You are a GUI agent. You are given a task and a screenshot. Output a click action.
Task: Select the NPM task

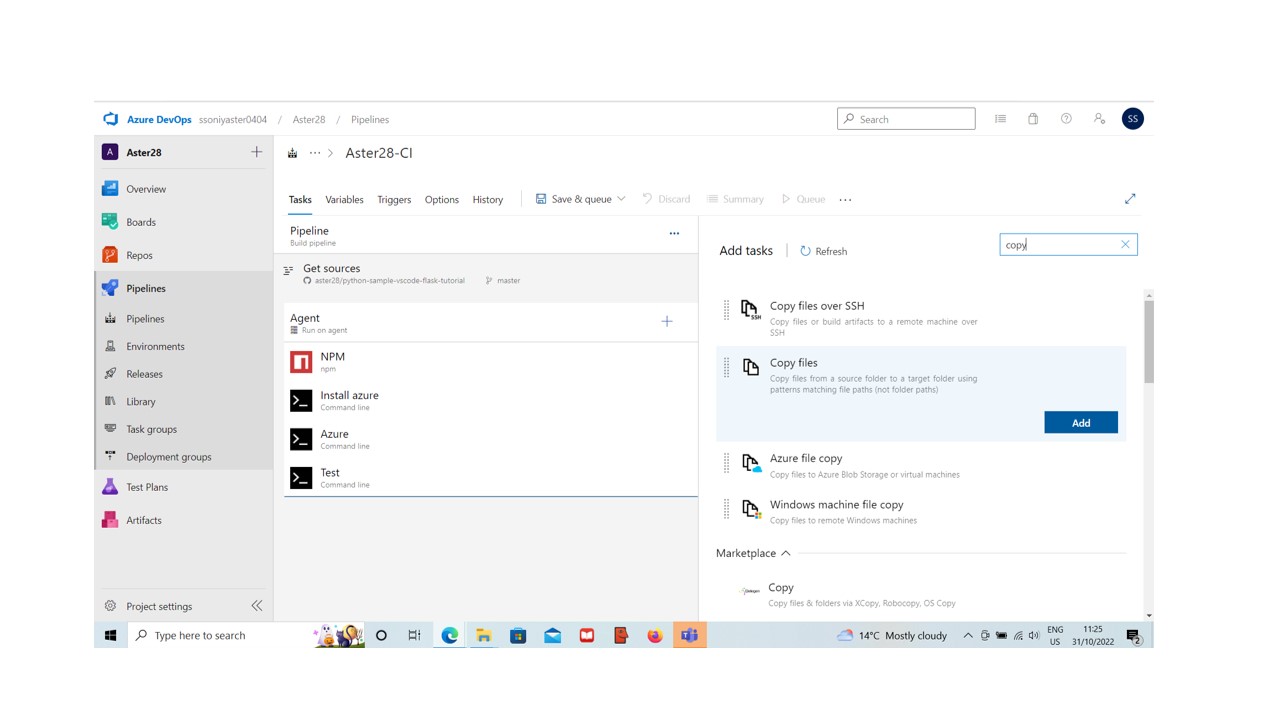tap(491, 361)
